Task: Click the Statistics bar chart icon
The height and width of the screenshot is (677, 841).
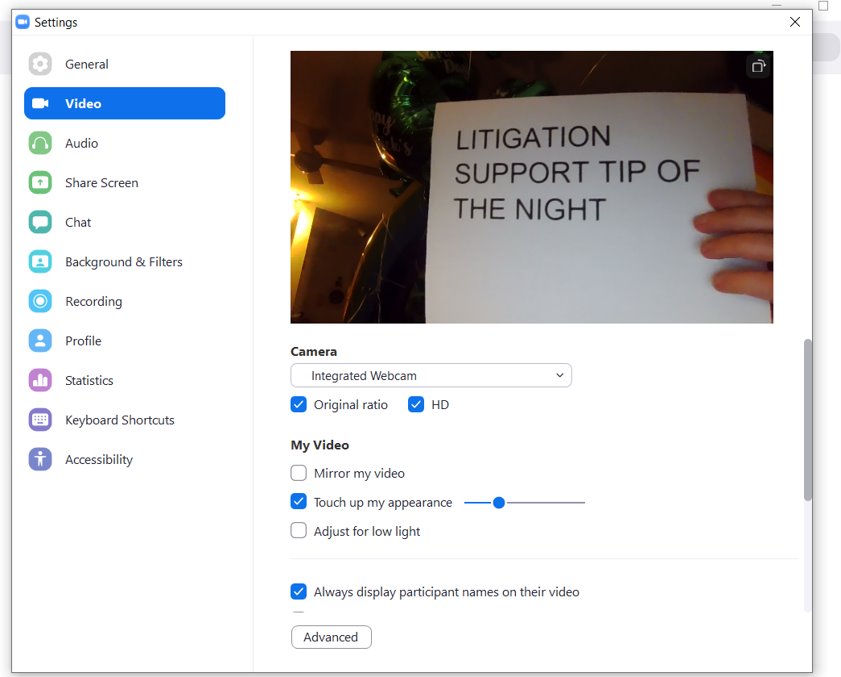Action: coord(40,380)
